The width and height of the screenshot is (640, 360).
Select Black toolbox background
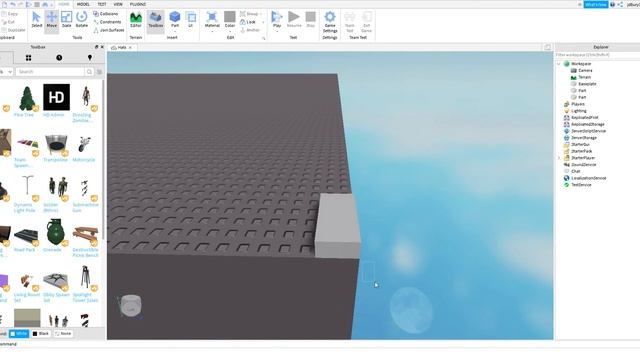(41, 334)
